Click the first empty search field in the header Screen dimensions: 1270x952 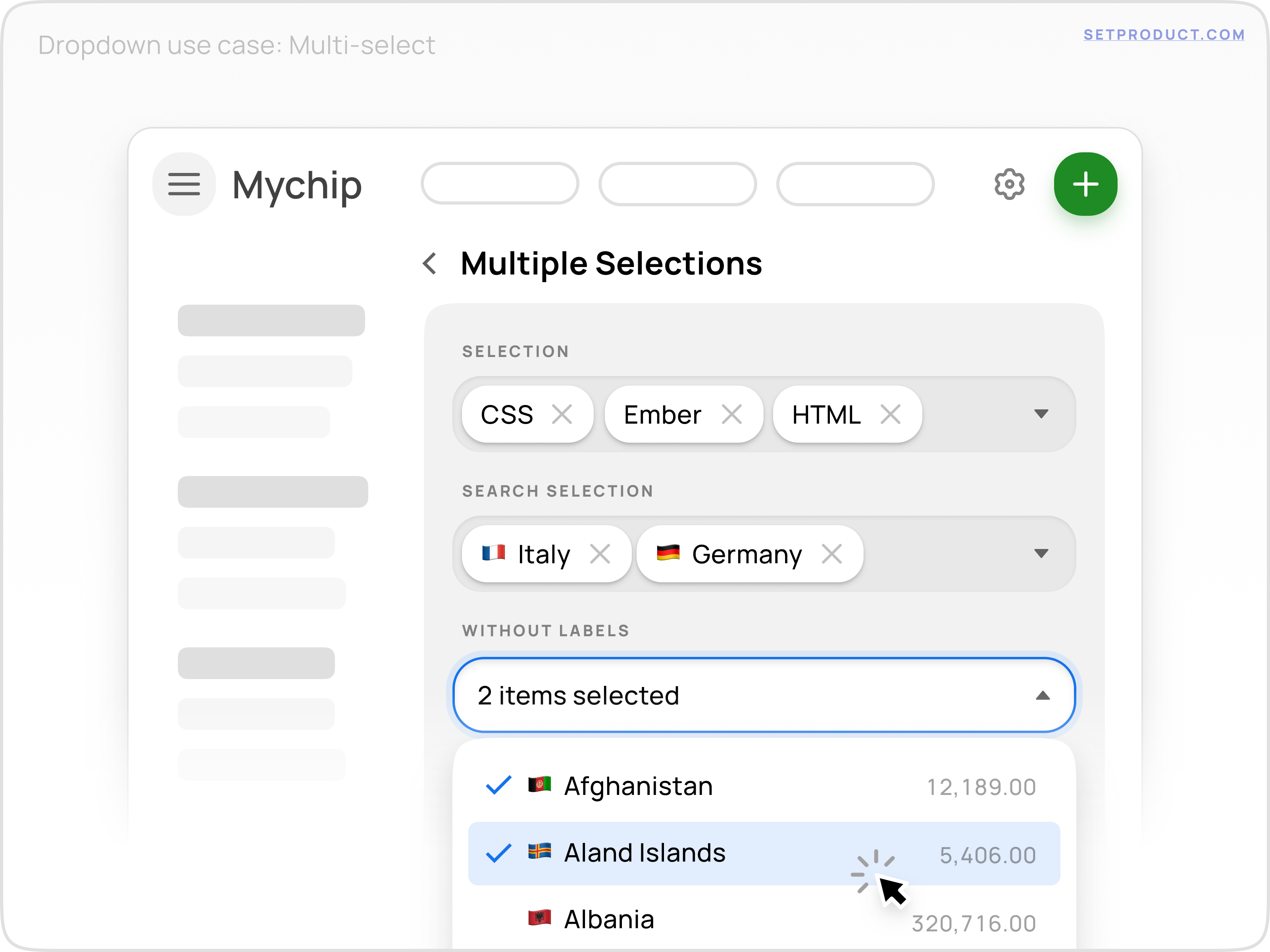pyautogui.click(x=500, y=184)
